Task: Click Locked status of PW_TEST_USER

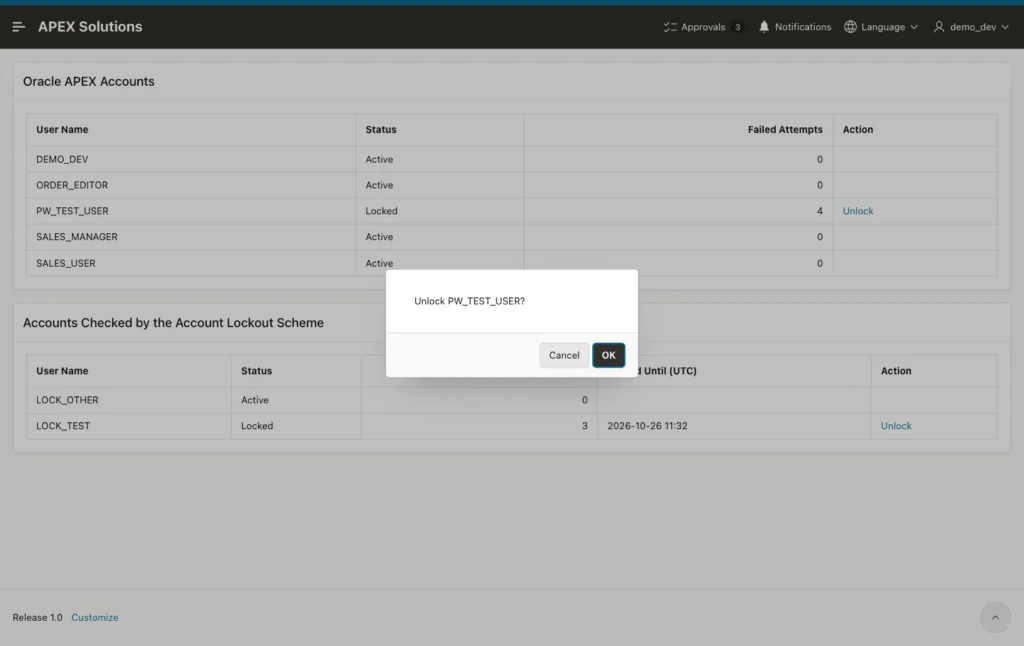Action: (381, 211)
